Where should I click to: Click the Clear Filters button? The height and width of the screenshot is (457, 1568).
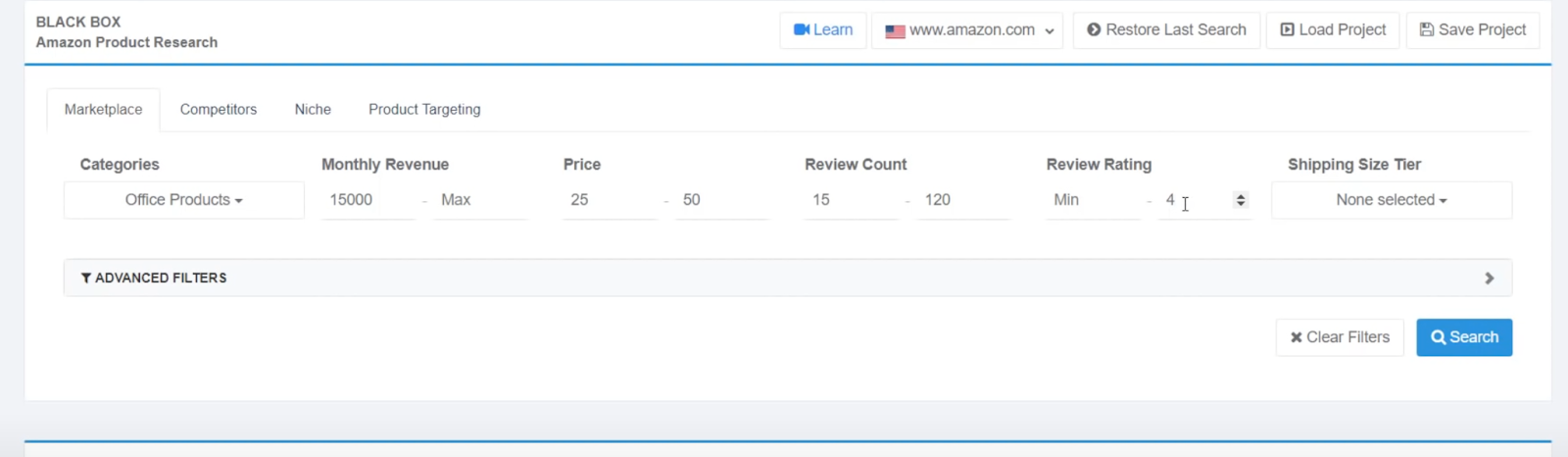pos(1339,337)
